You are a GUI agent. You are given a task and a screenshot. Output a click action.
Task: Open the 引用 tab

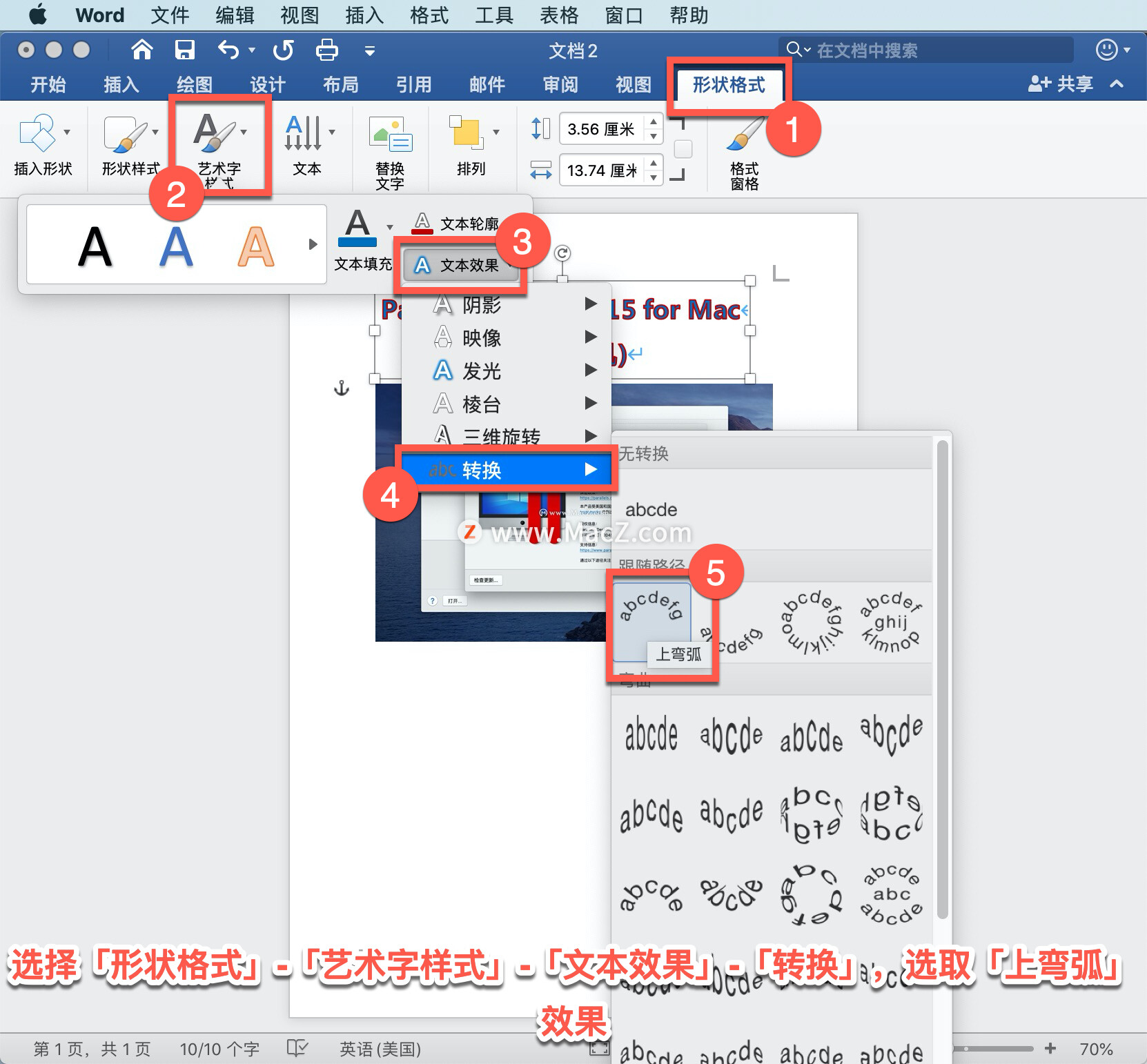(x=414, y=84)
